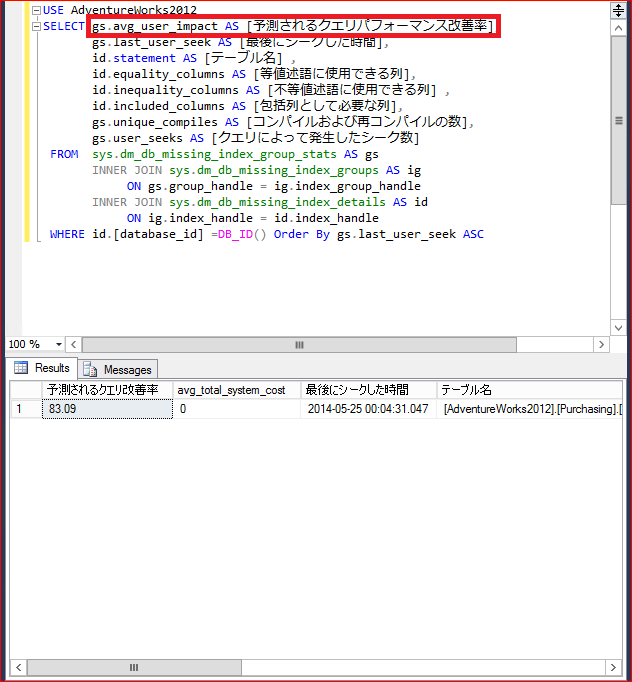Click the editor horizontal scroll right arrow
This screenshot has width=632, height=682.
601,344
